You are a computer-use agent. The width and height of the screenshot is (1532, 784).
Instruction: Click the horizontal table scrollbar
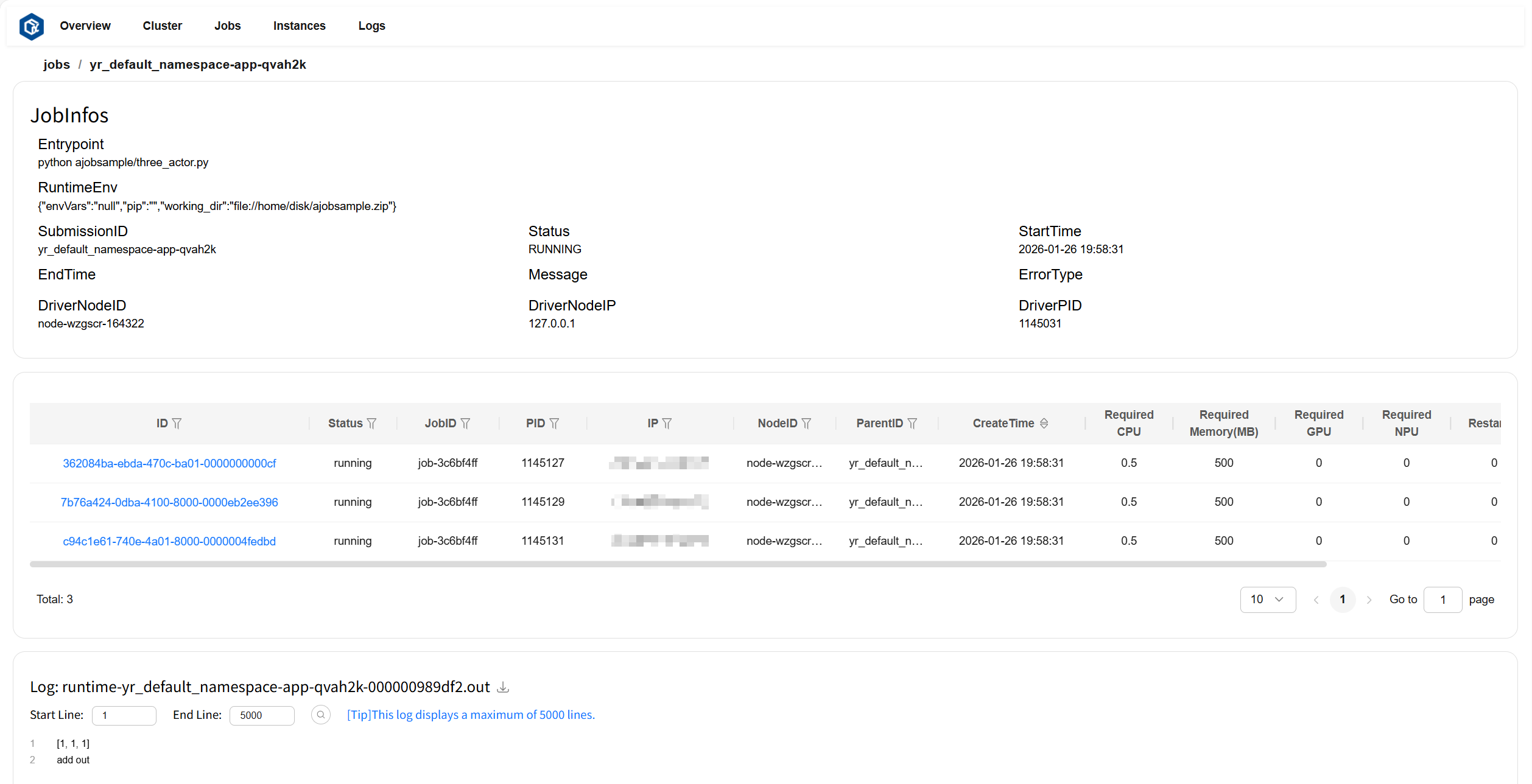(678, 564)
